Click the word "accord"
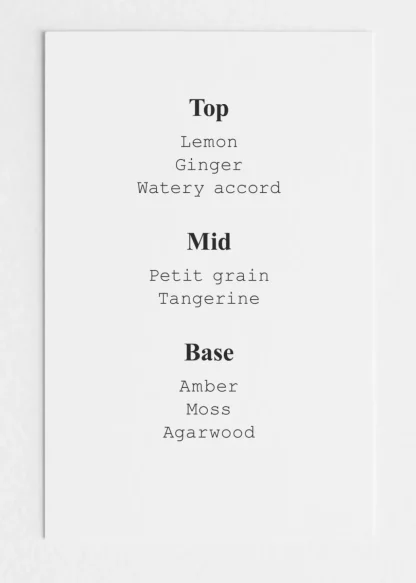 (x=248, y=188)
